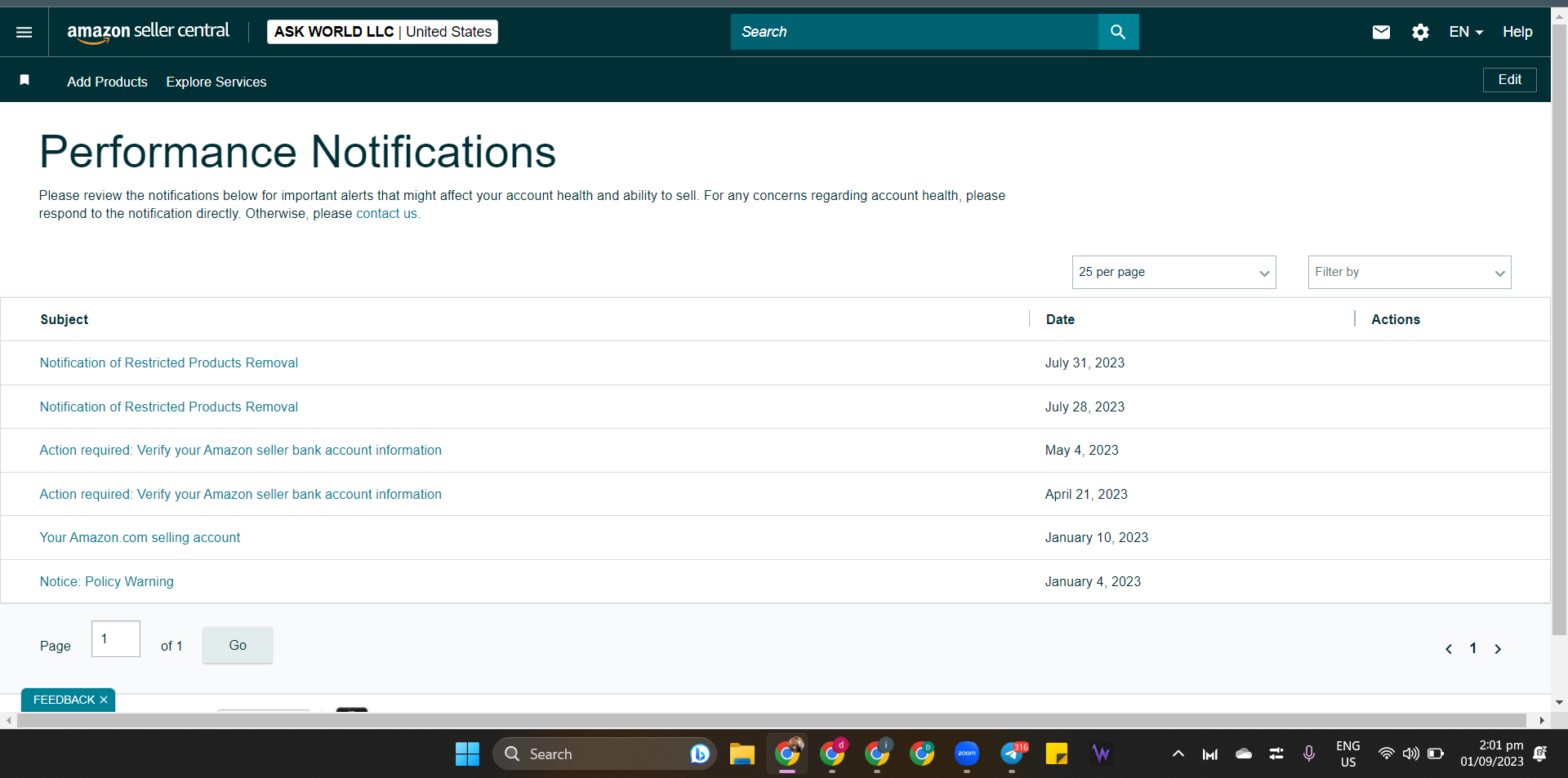Click the date January 4, 2023
Viewport: 1568px width, 778px height.
tap(1093, 581)
